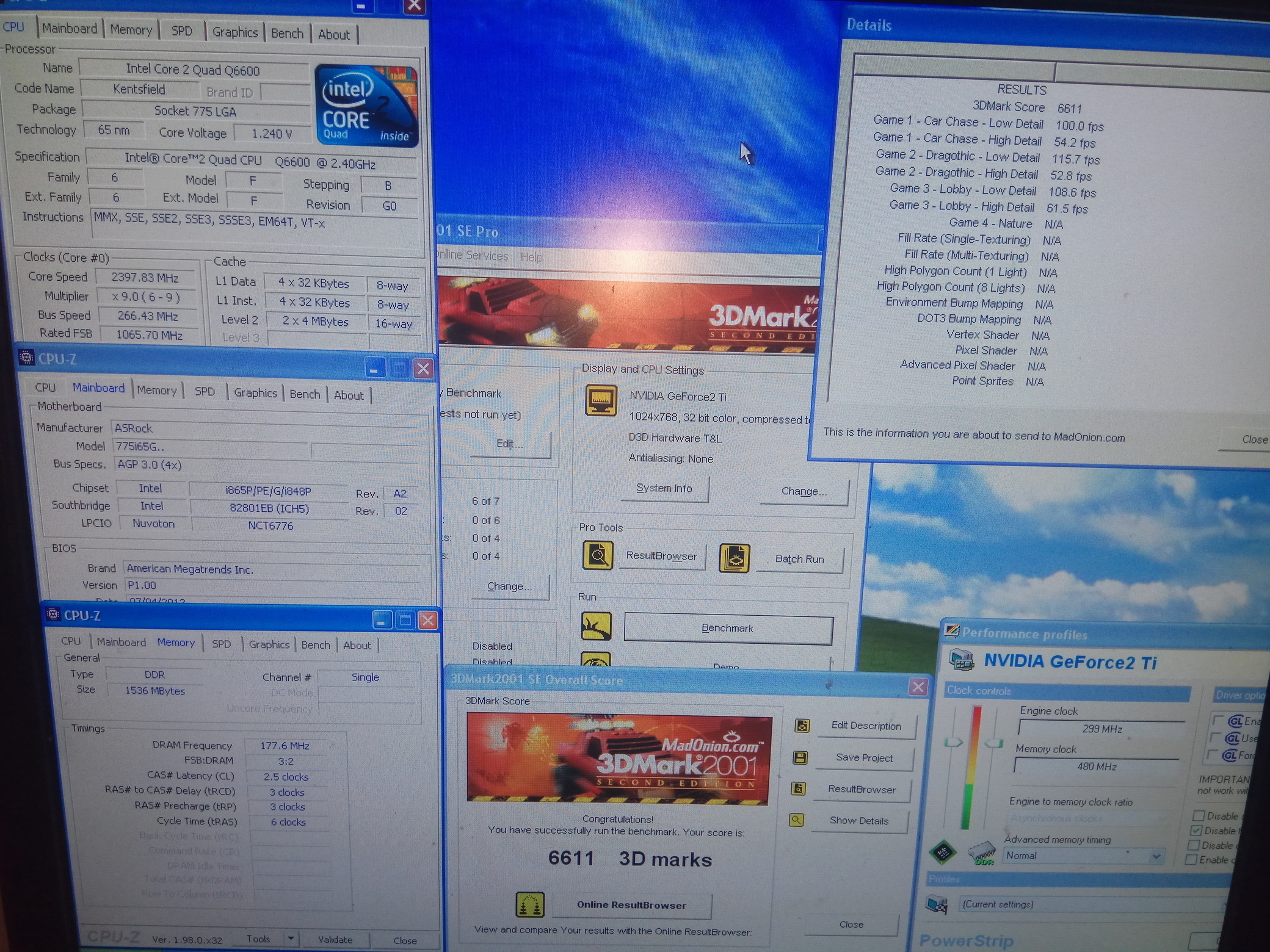Open the Advanced memory timing Normal dropdown

tap(1156, 857)
